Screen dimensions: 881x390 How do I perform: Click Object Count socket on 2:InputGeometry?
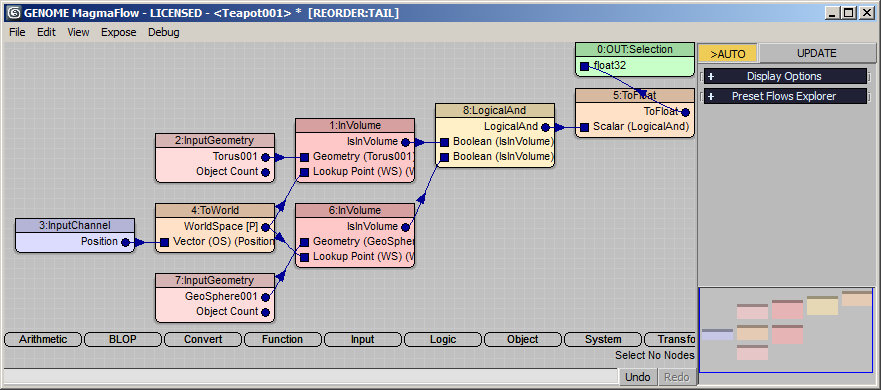[x=265, y=172]
